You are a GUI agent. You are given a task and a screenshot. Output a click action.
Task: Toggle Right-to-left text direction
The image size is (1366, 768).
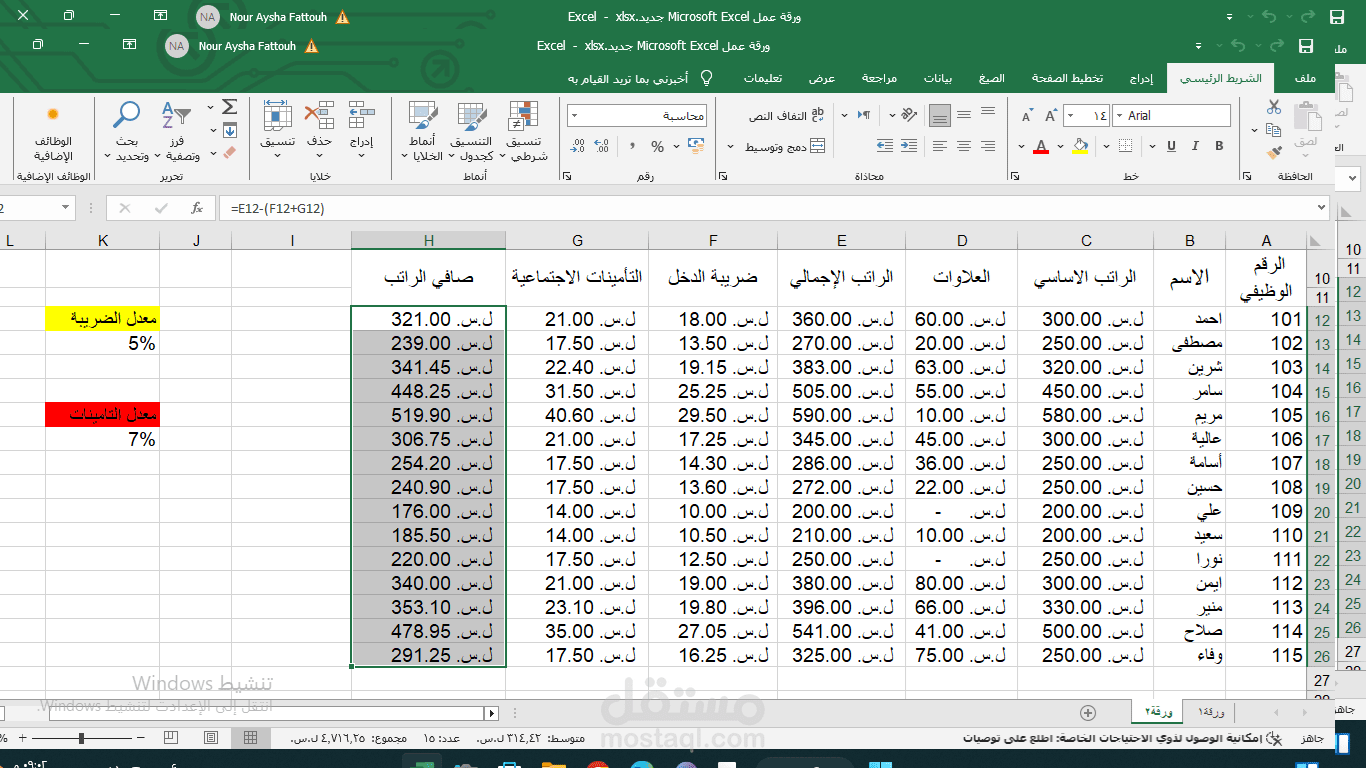[x=864, y=116]
